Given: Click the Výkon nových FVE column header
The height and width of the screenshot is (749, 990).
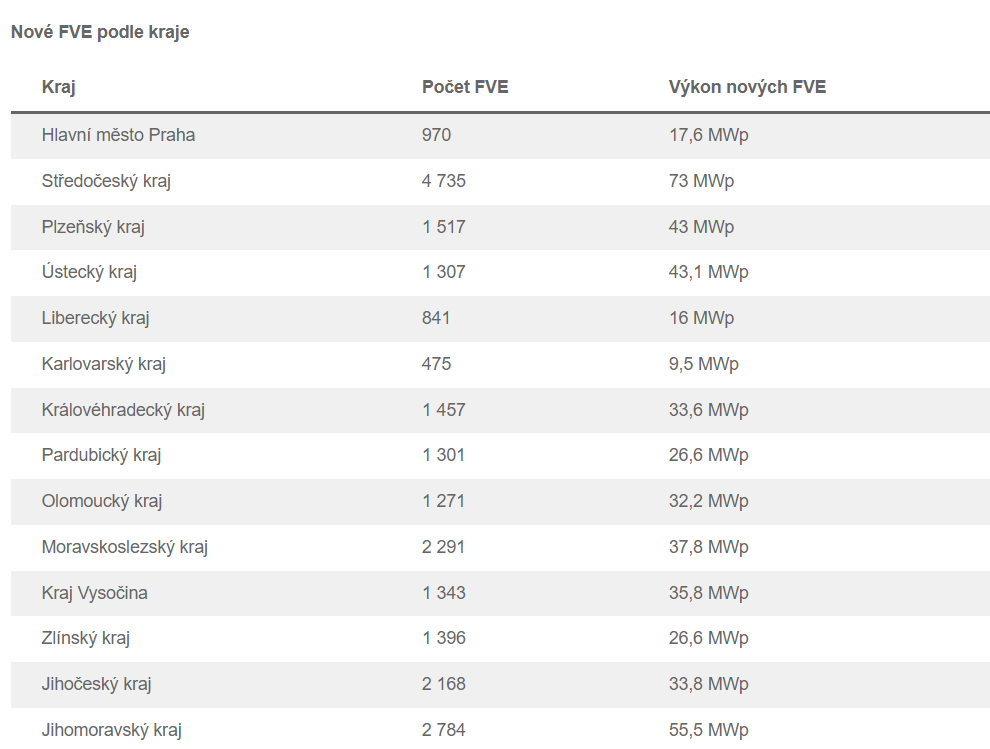Looking at the screenshot, I should click(x=747, y=87).
